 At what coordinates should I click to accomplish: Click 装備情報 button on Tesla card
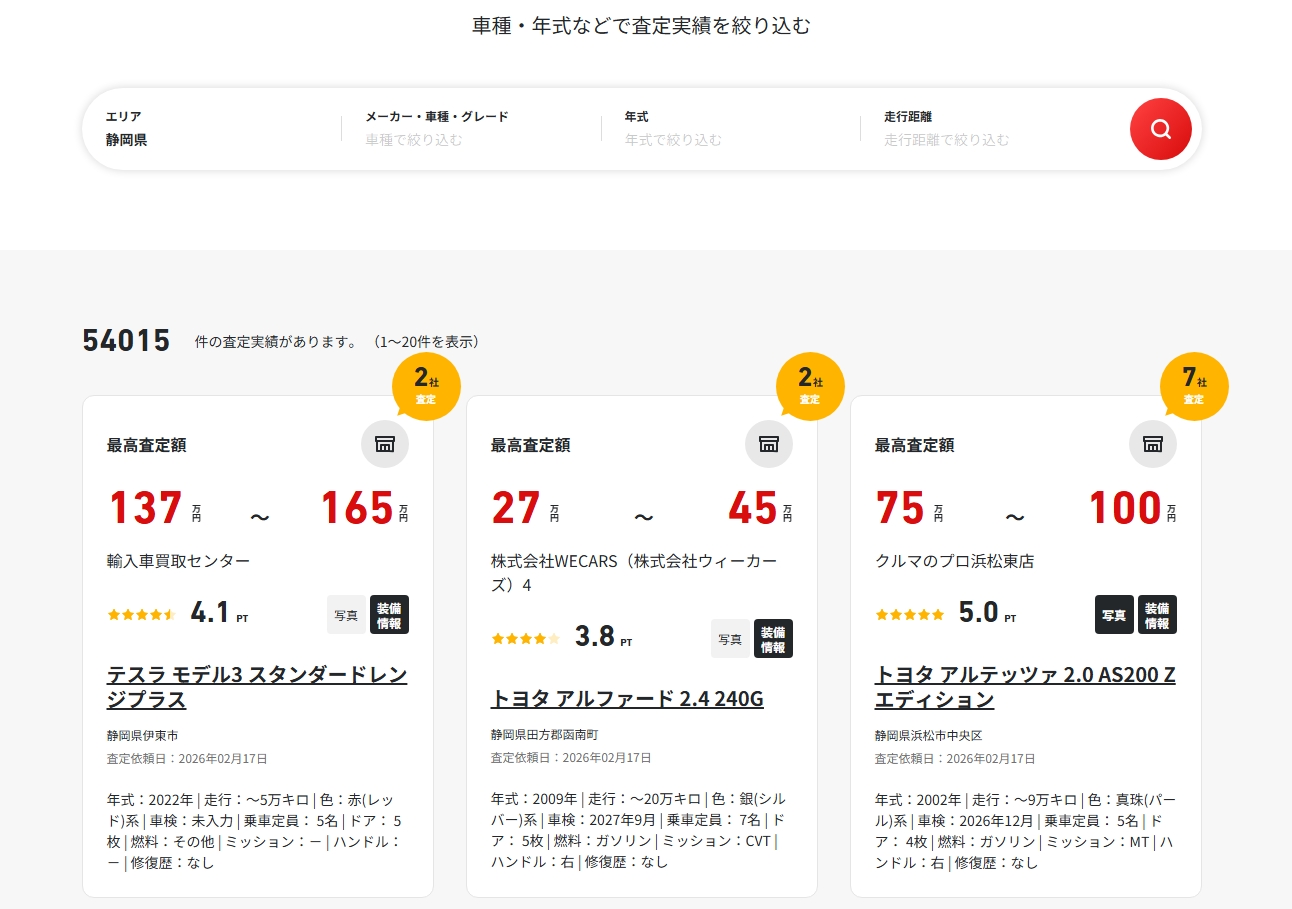389,615
